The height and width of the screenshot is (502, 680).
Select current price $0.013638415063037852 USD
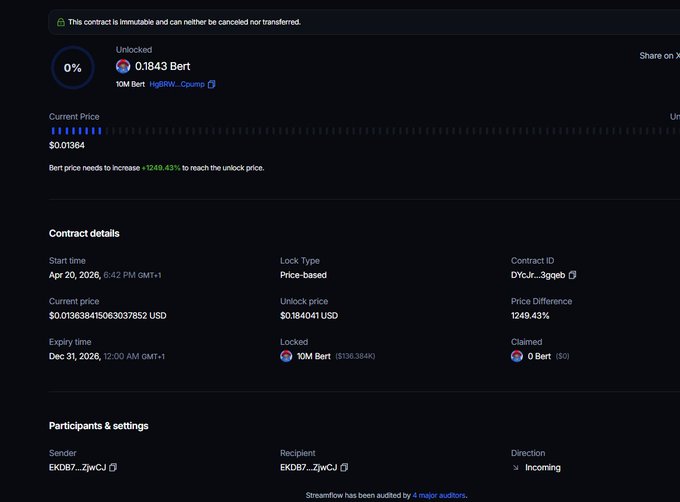108,316
